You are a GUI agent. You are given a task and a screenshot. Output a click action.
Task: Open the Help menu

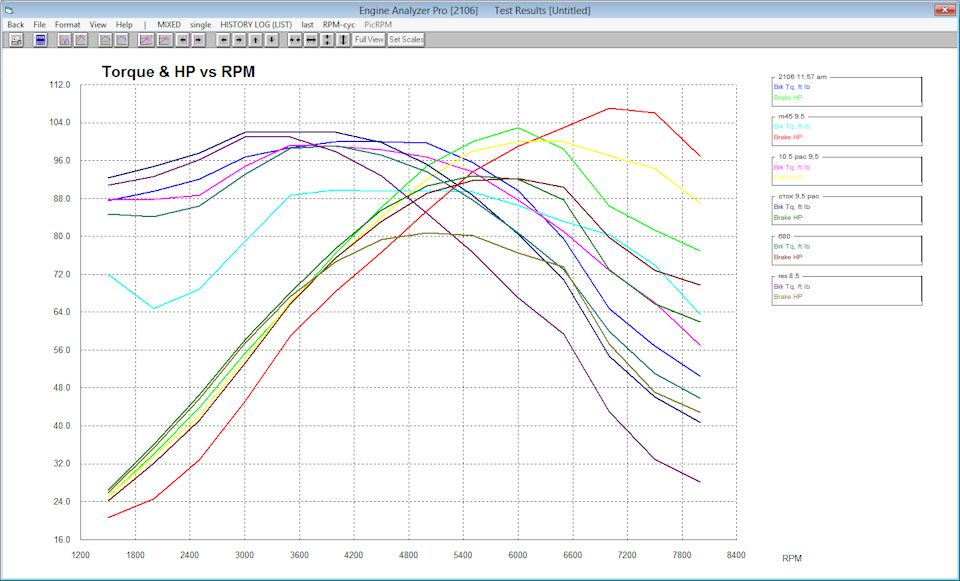coord(124,24)
